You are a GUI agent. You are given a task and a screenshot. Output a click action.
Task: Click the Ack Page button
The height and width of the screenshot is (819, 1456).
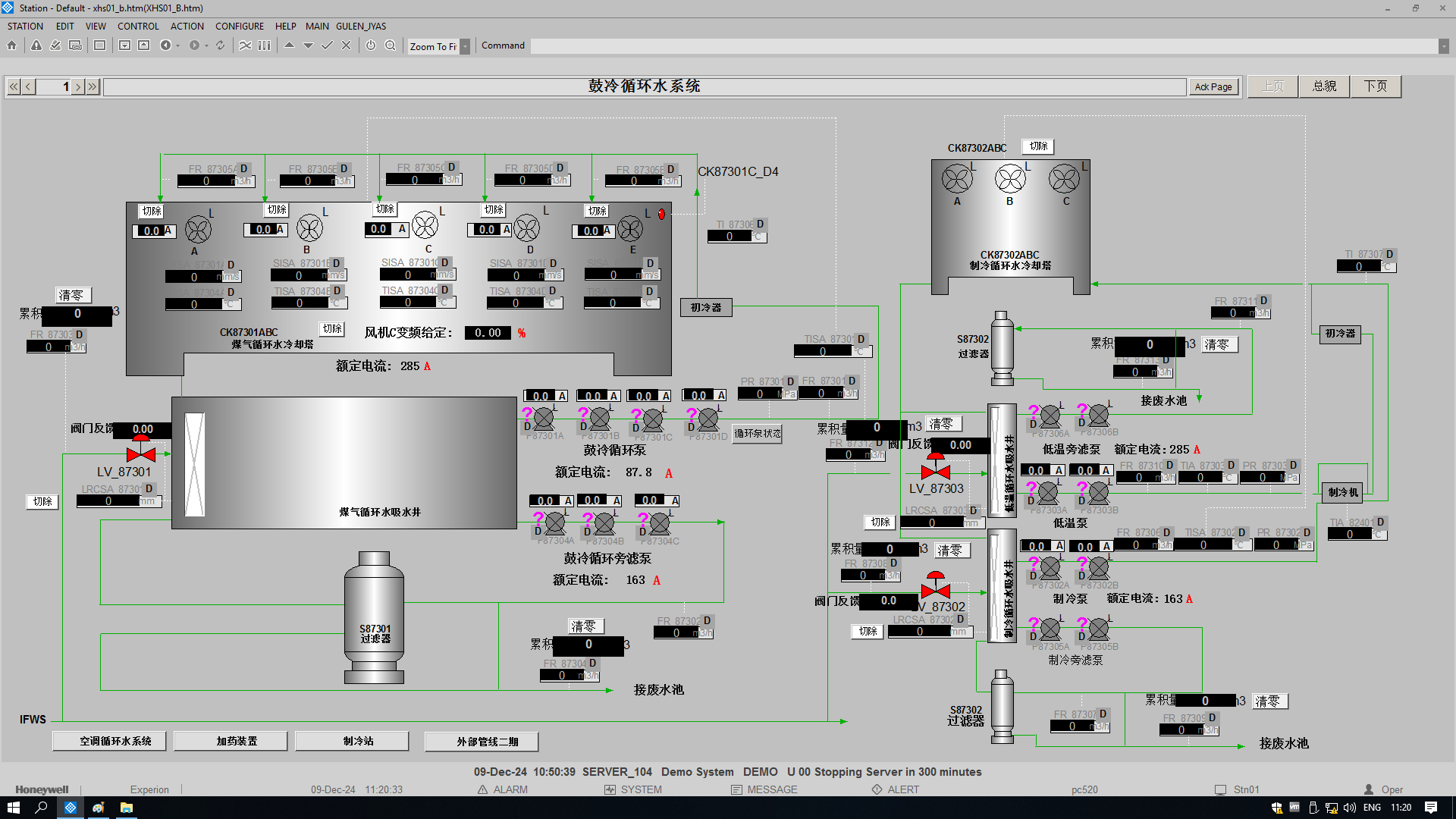coord(1213,86)
